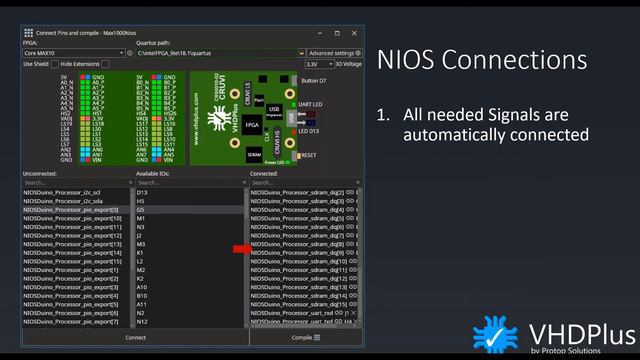Select NIOSDuino_Processor_pio_export[13] signal
The image size is (640, 360).
(x=76, y=244)
